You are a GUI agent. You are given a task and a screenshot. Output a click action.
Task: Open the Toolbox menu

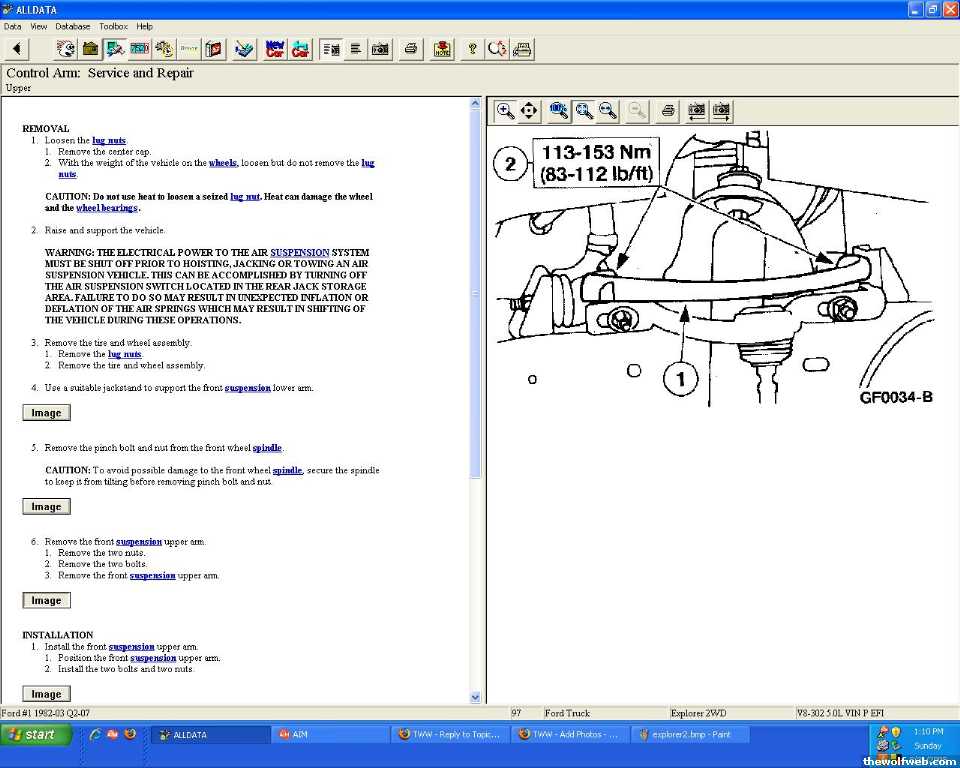[x=113, y=26]
